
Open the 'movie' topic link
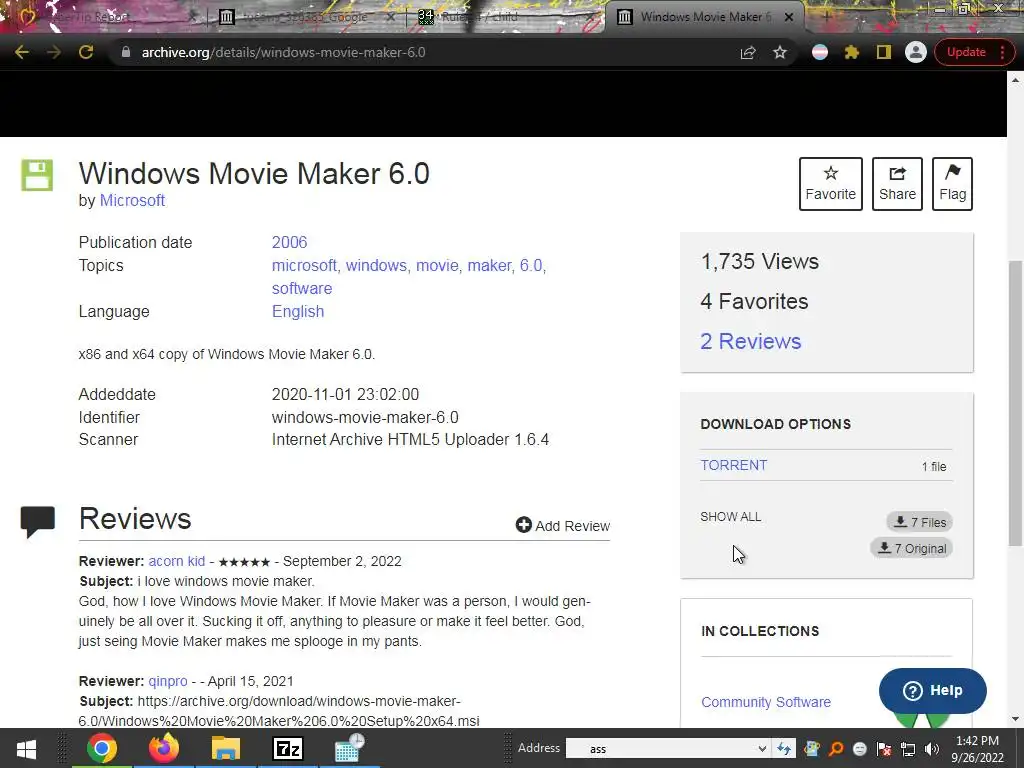click(x=438, y=266)
